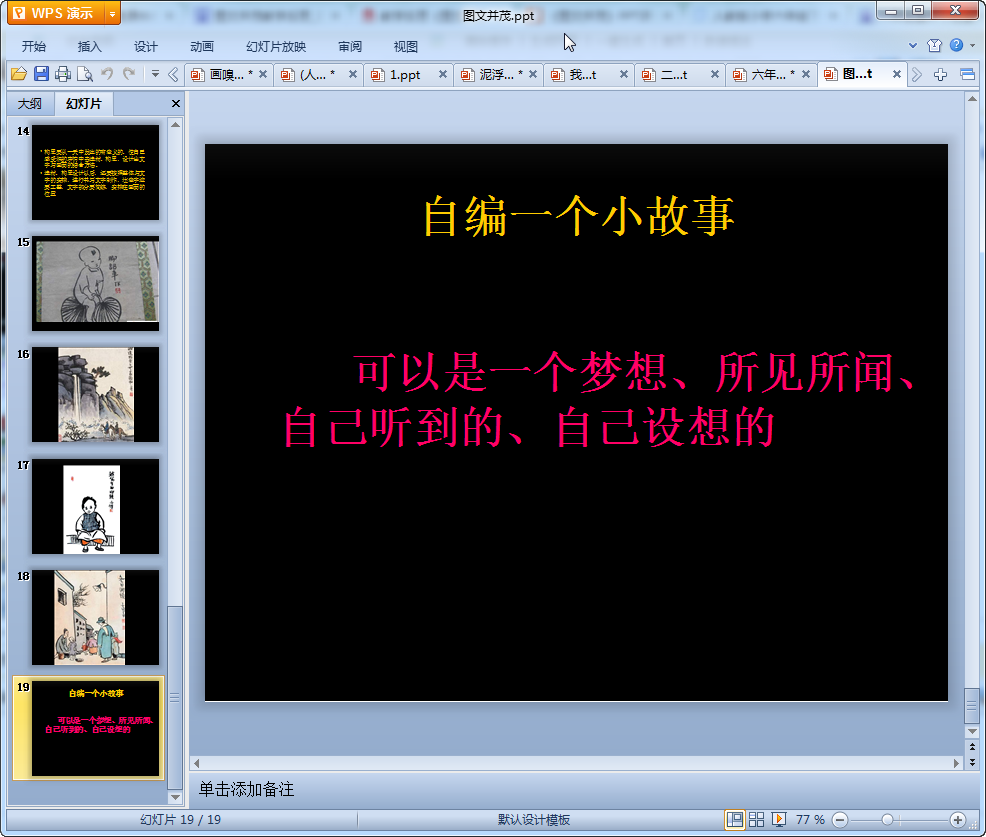Save the presentation with floppy disk icon
Viewport: 986px width, 837px height.
[42, 74]
